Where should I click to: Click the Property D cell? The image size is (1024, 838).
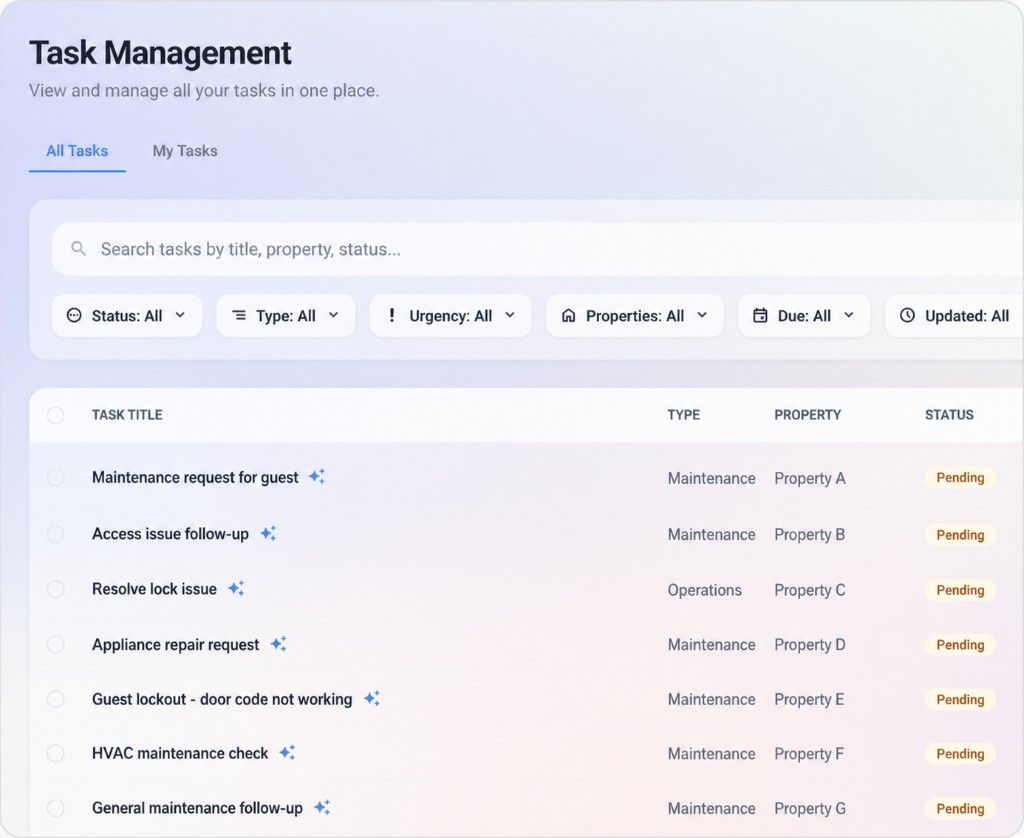coord(810,645)
